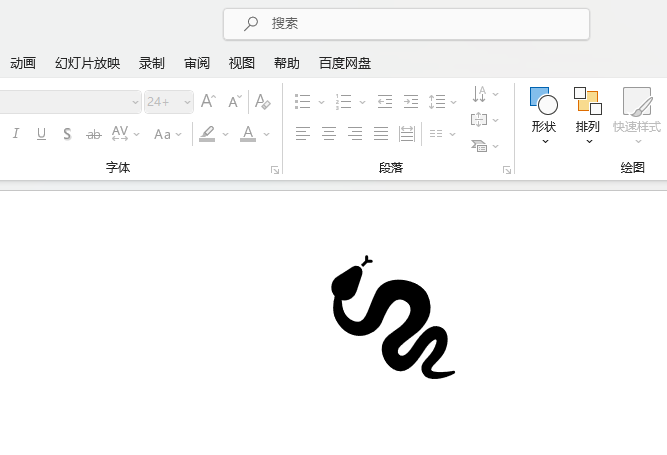Align text right

coord(355,134)
